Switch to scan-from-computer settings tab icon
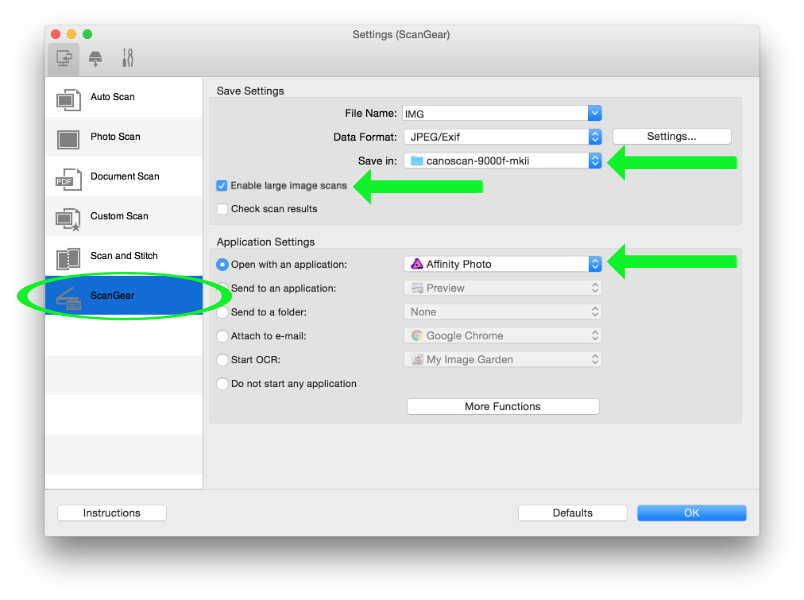Viewport: 804px width, 600px height. click(64, 58)
